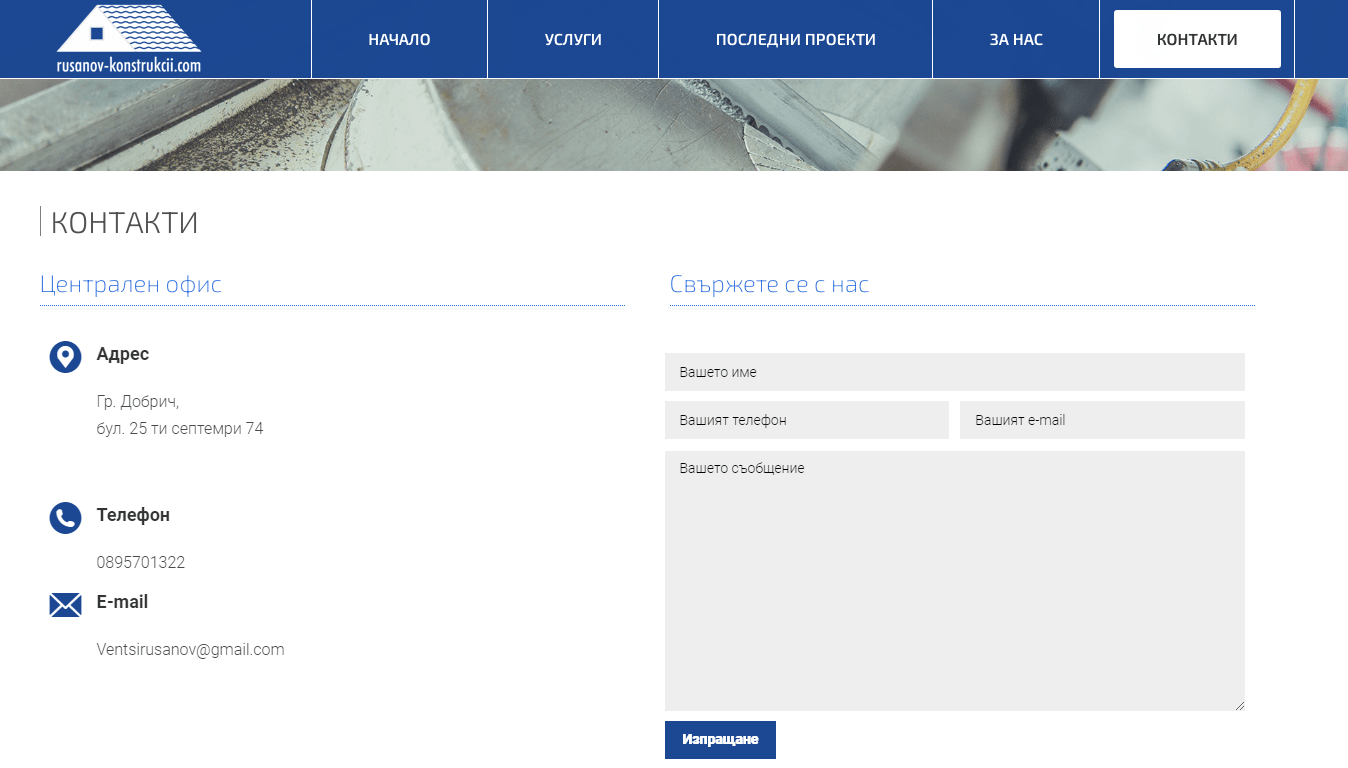Click the Вашето съобщение text area
This screenshot has height=768, width=1348.
(x=954, y=581)
